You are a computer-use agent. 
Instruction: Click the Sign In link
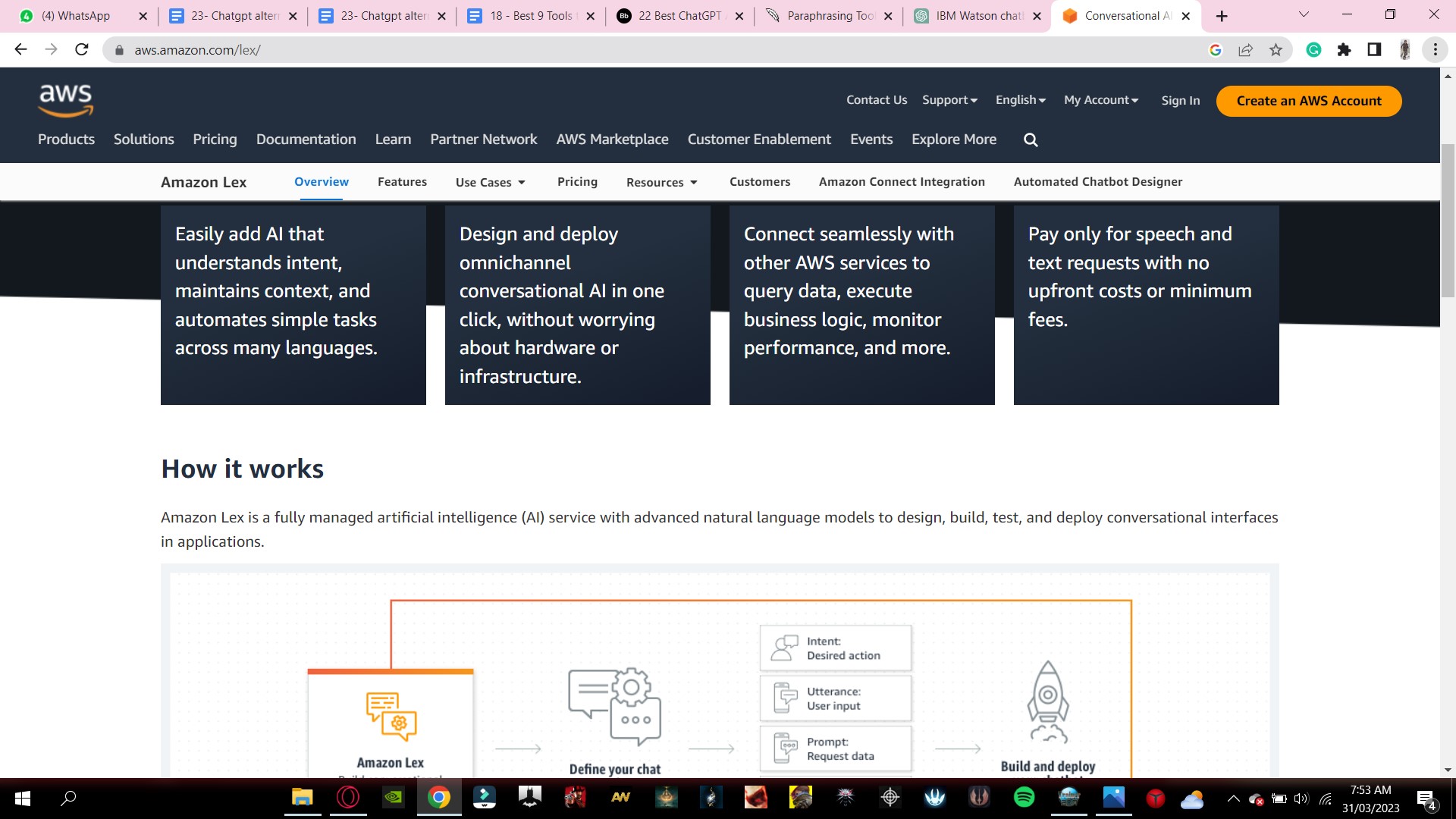(1180, 100)
